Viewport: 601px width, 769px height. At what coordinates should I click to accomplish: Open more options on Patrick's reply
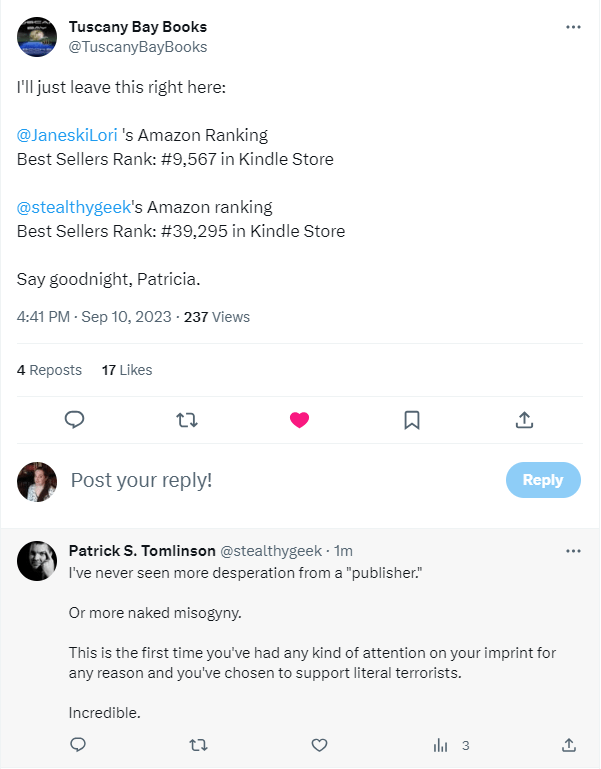573,551
